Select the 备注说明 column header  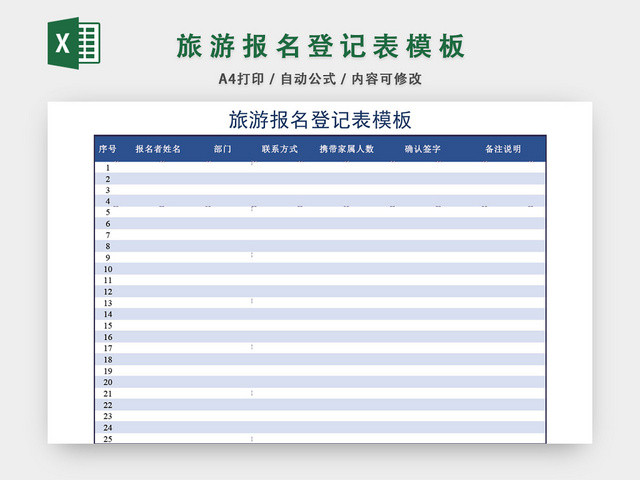pos(503,149)
